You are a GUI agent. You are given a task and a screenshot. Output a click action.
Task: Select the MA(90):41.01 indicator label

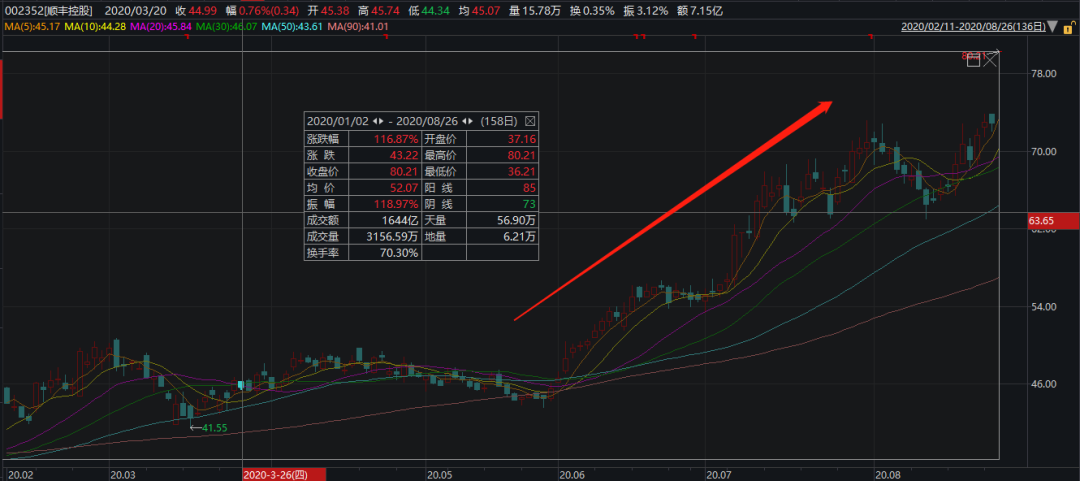[357, 27]
